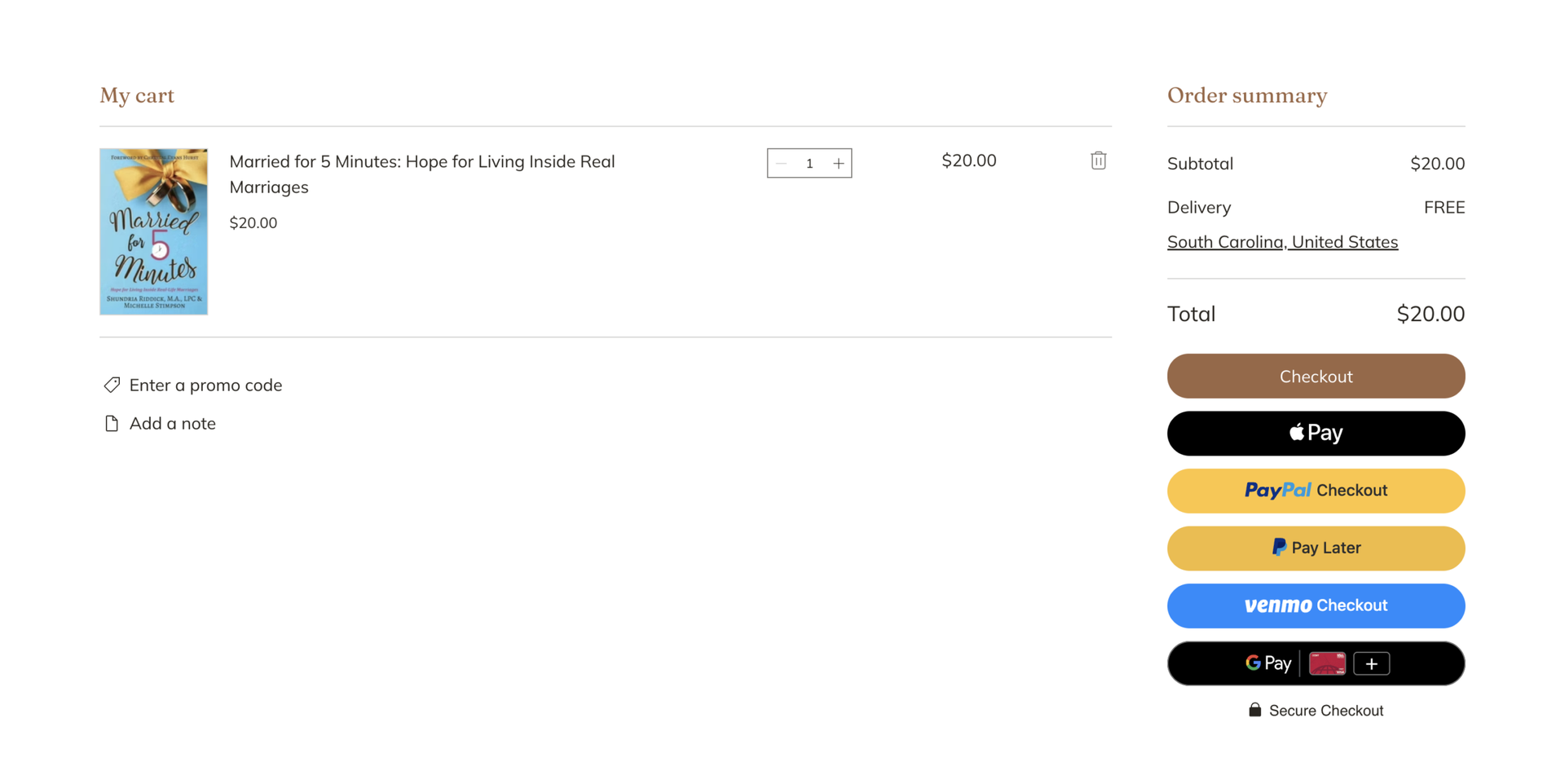This screenshot has height=784, width=1565.
Task: Open the Married for 5 Minutes product title
Action: coord(422,174)
